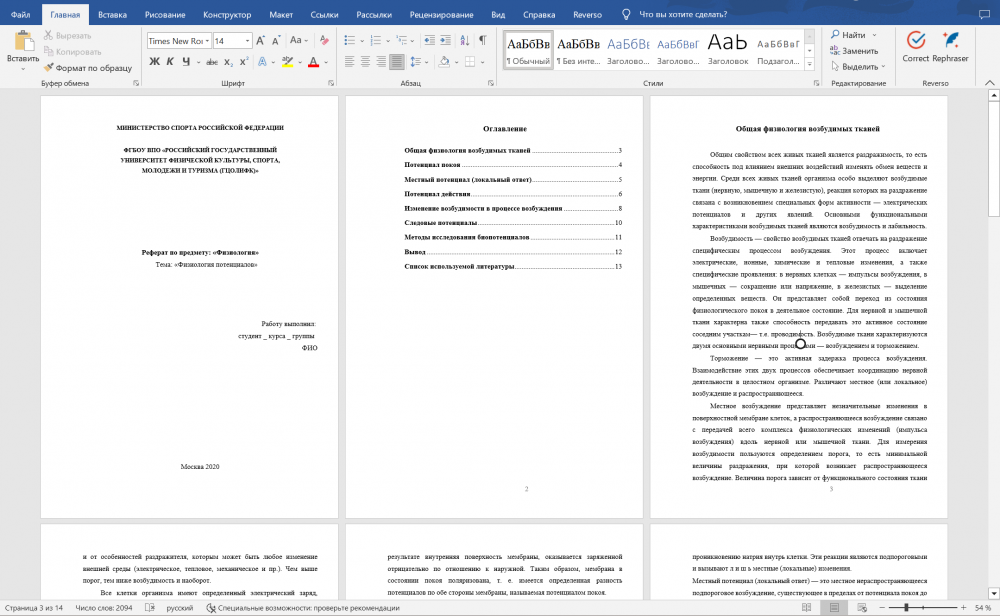The width and height of the screenshot is (1000, 616).
Task: Switch to Print Layout view in status bar
Action: [834, 608]
